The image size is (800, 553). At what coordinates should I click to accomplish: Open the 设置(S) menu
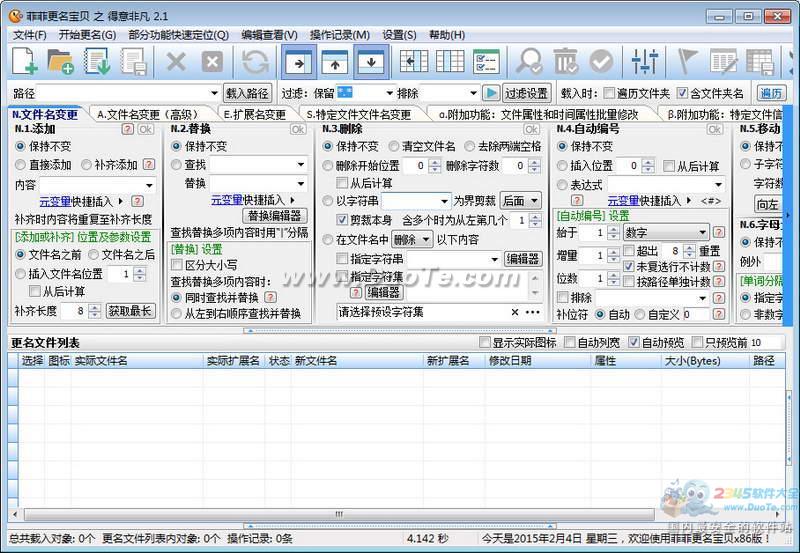click(398, 34)
